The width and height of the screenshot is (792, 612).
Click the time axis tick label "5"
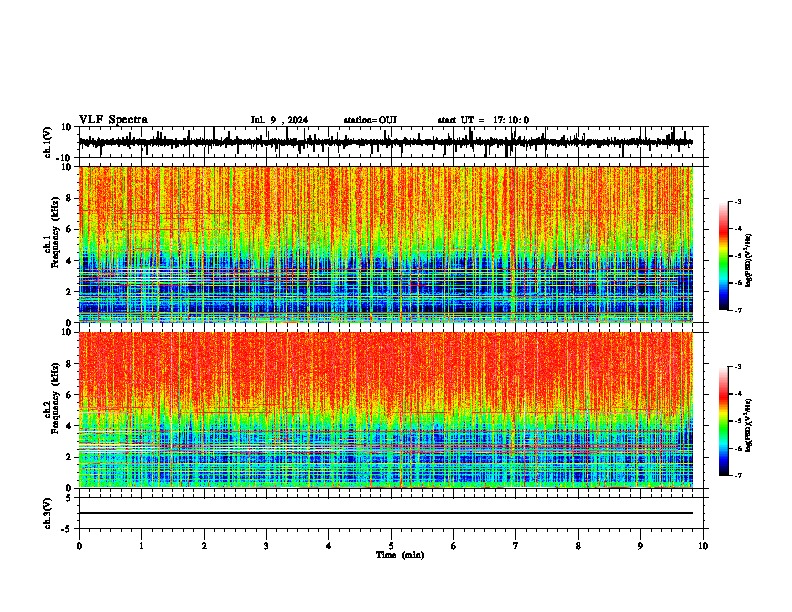391,546
